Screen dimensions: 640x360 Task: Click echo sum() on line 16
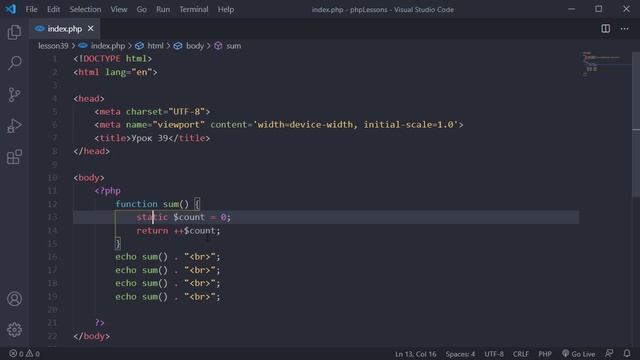142,257
